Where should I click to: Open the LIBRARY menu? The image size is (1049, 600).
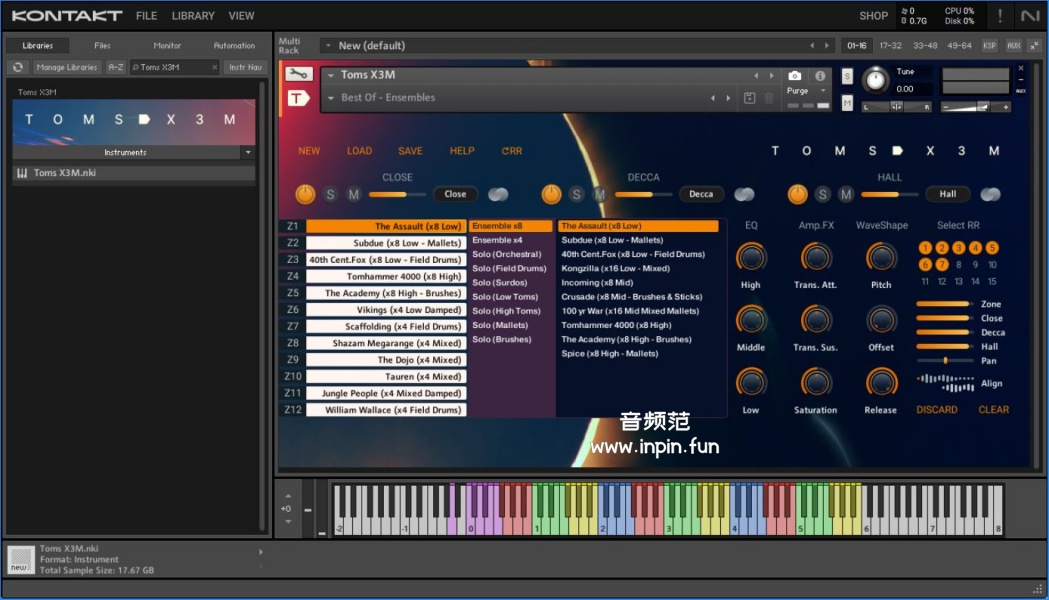pyautogui.click(x=193, y=16)
